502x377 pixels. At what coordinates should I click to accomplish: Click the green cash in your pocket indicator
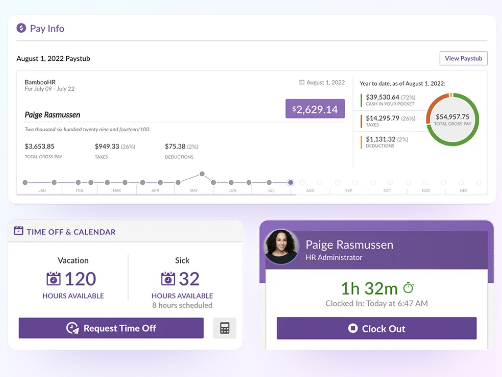point(361,100)
